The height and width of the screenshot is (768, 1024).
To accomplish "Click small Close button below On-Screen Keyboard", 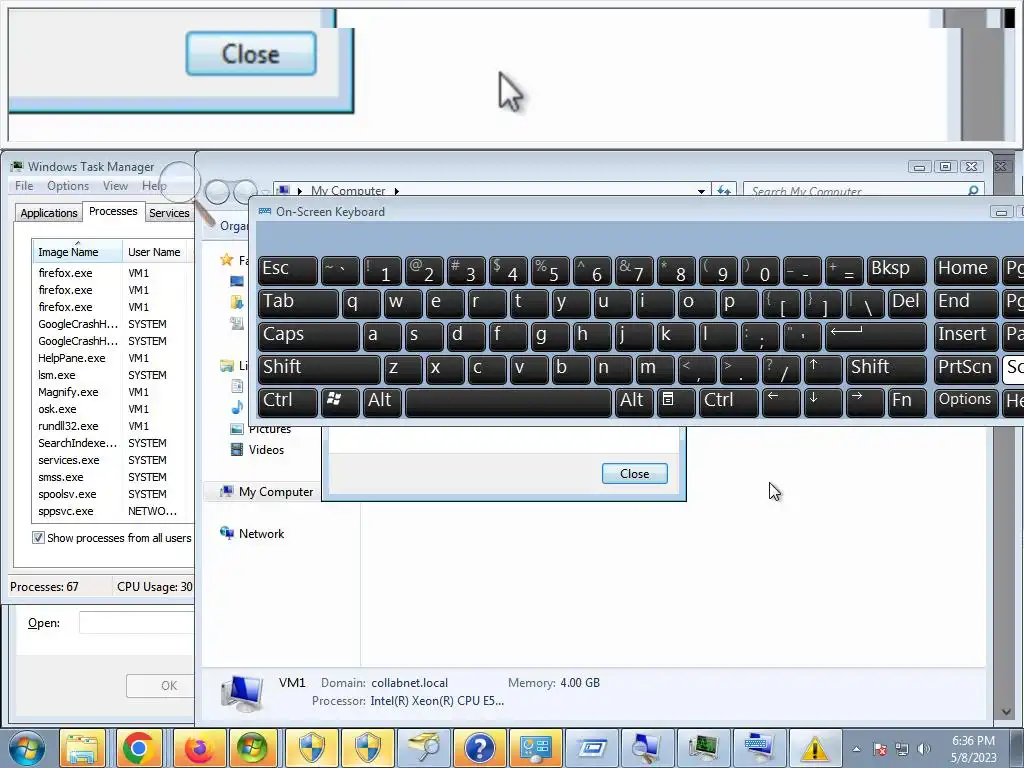I will 634,473.
